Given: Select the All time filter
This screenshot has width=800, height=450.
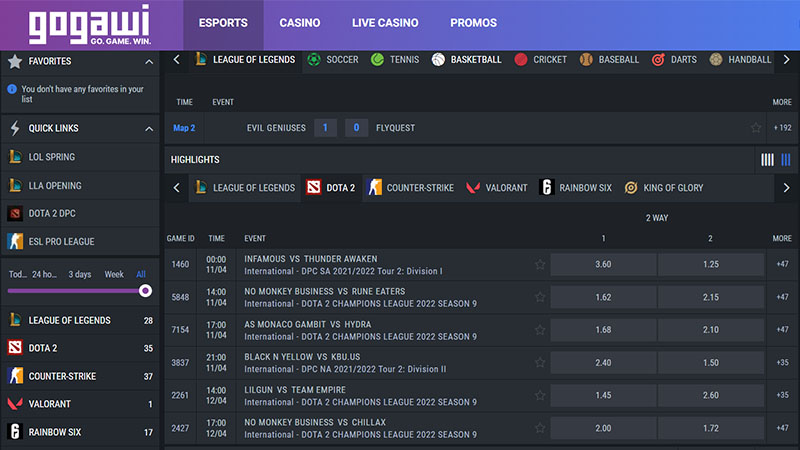Looking at the screenshot, I should (x=141, y=274).
